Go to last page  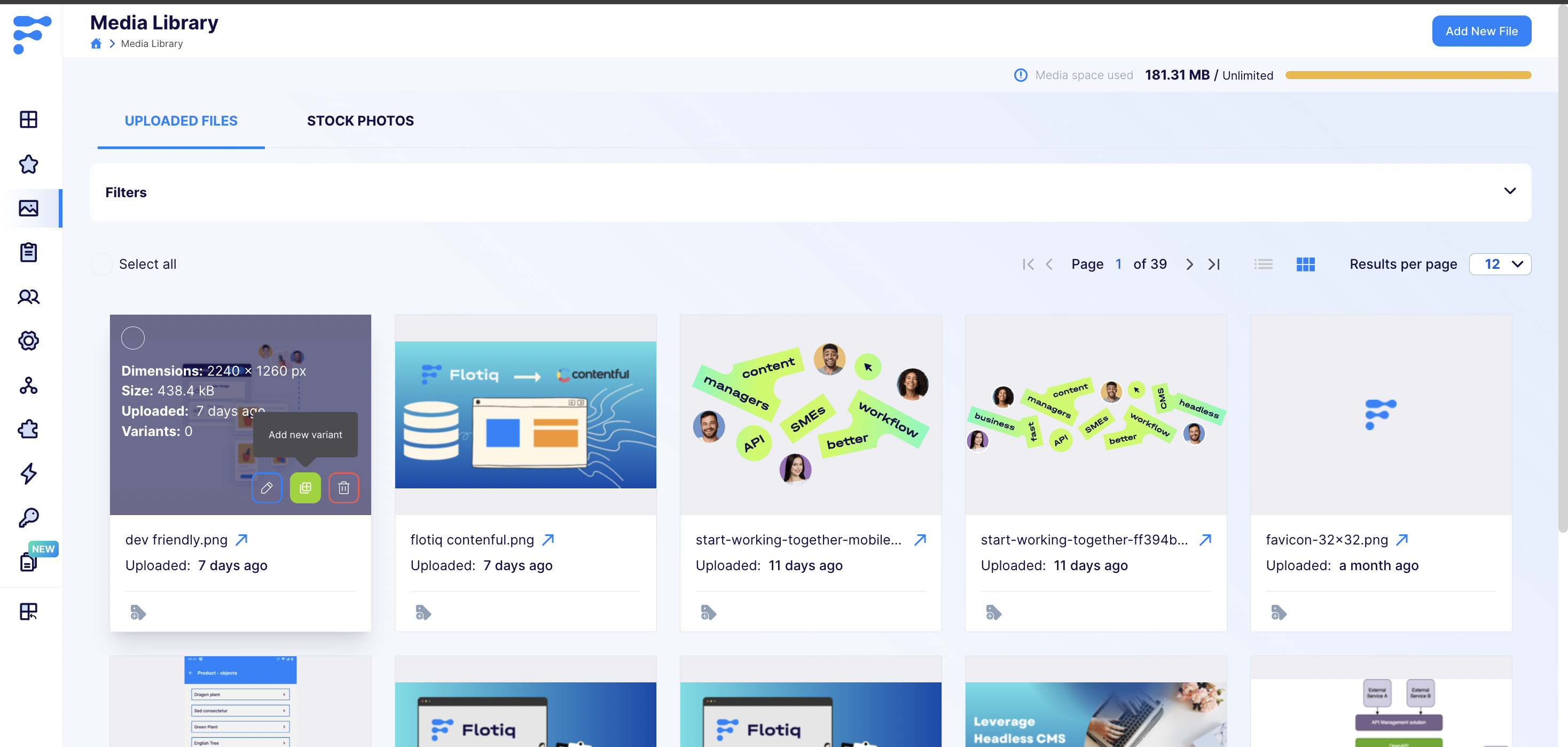tap(1214, 264)
